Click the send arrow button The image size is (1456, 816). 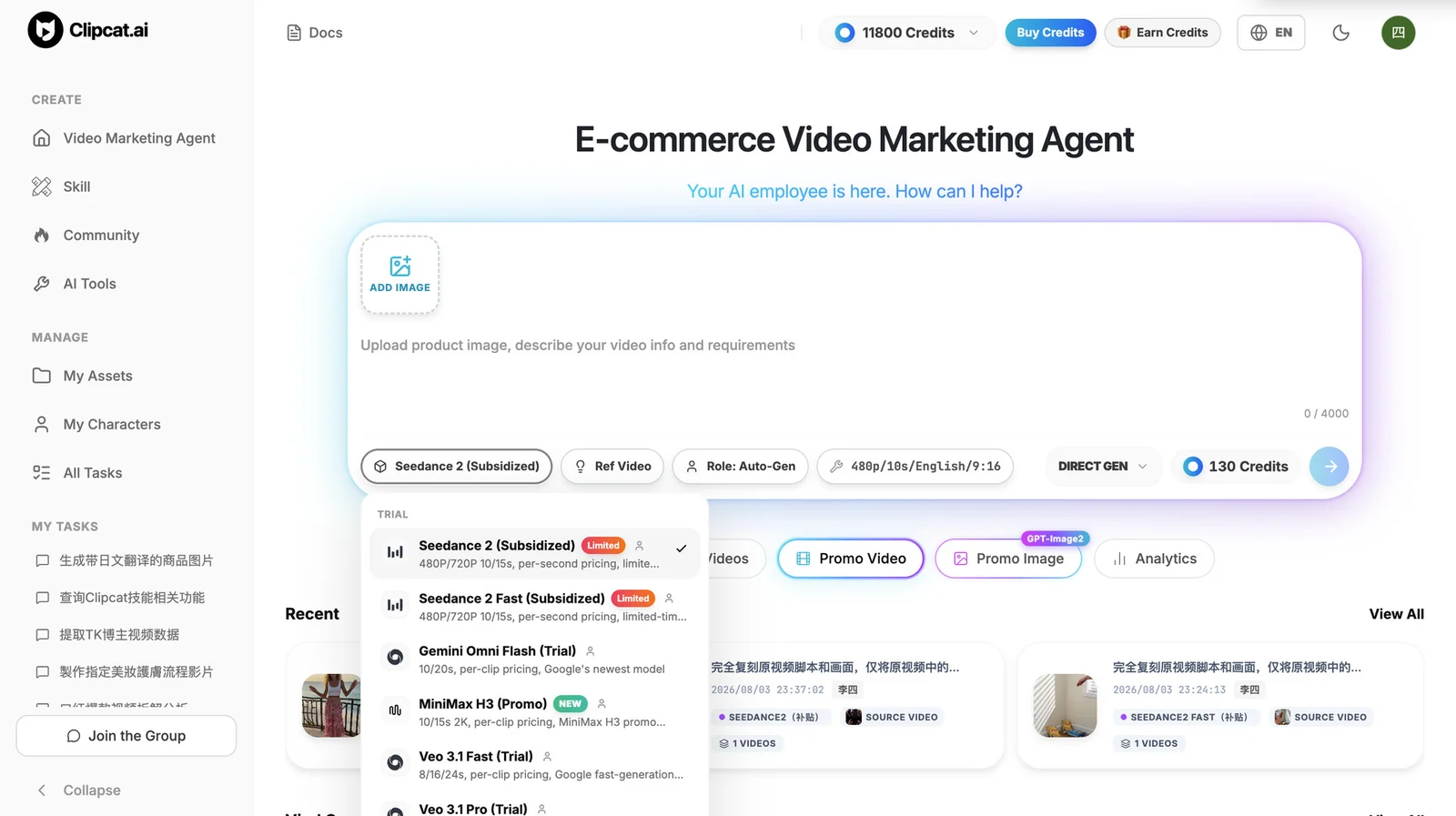pos(1330,467)
